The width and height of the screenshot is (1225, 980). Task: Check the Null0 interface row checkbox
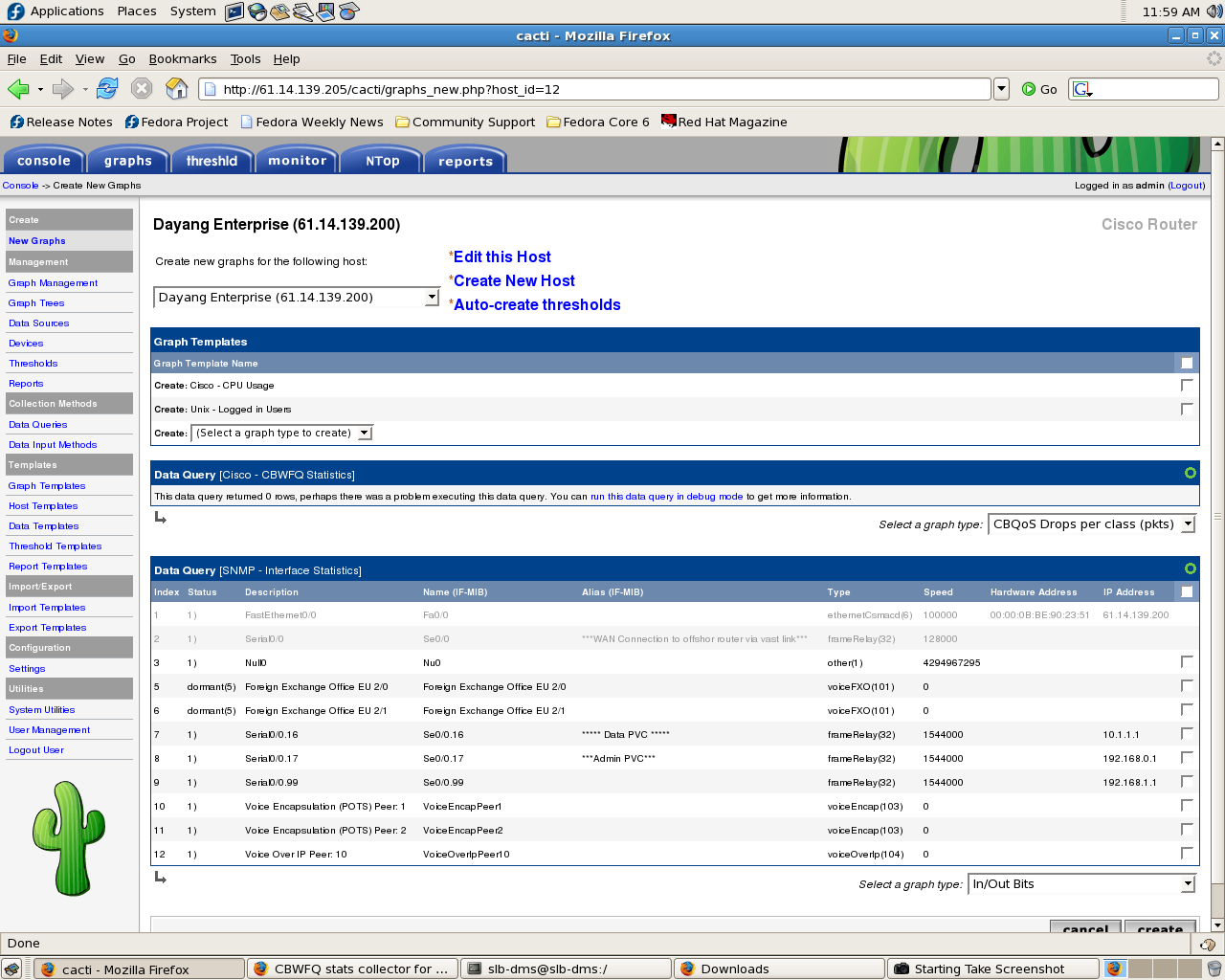point(1187,661)
